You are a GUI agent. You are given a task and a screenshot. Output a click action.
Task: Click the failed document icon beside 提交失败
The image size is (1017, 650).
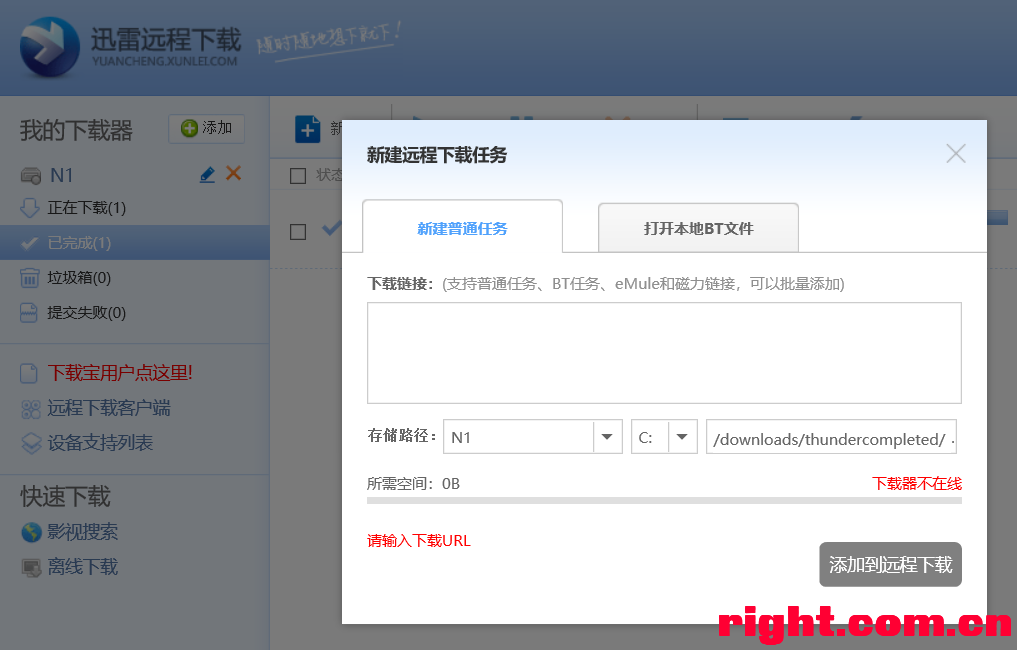29,313
